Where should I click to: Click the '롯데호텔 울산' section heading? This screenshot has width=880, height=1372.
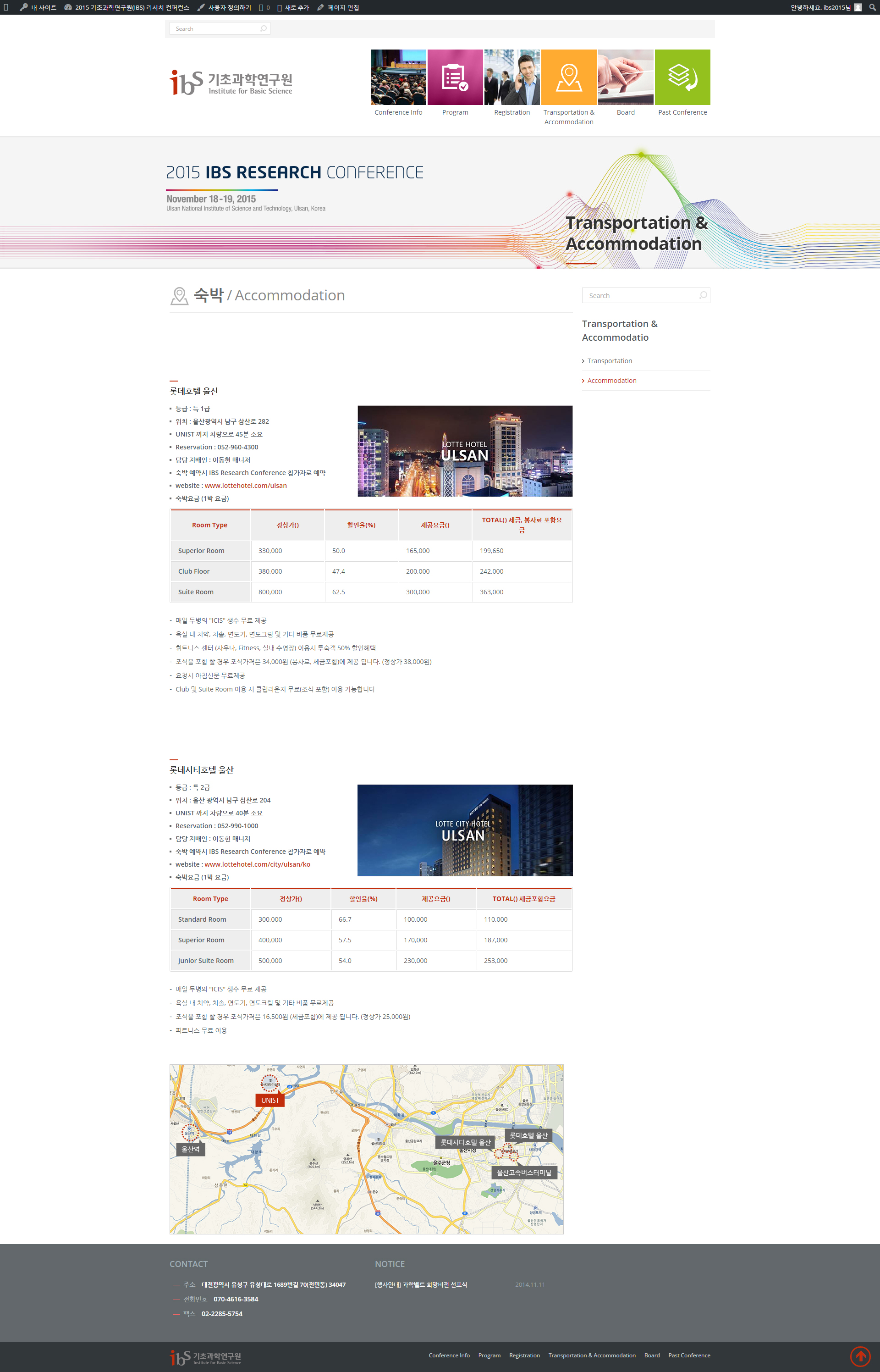194,392
